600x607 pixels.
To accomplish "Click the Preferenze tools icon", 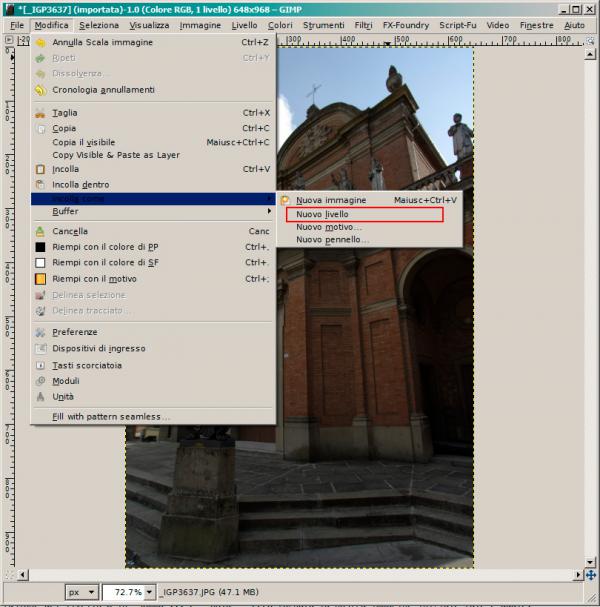I will pos(40,332).
